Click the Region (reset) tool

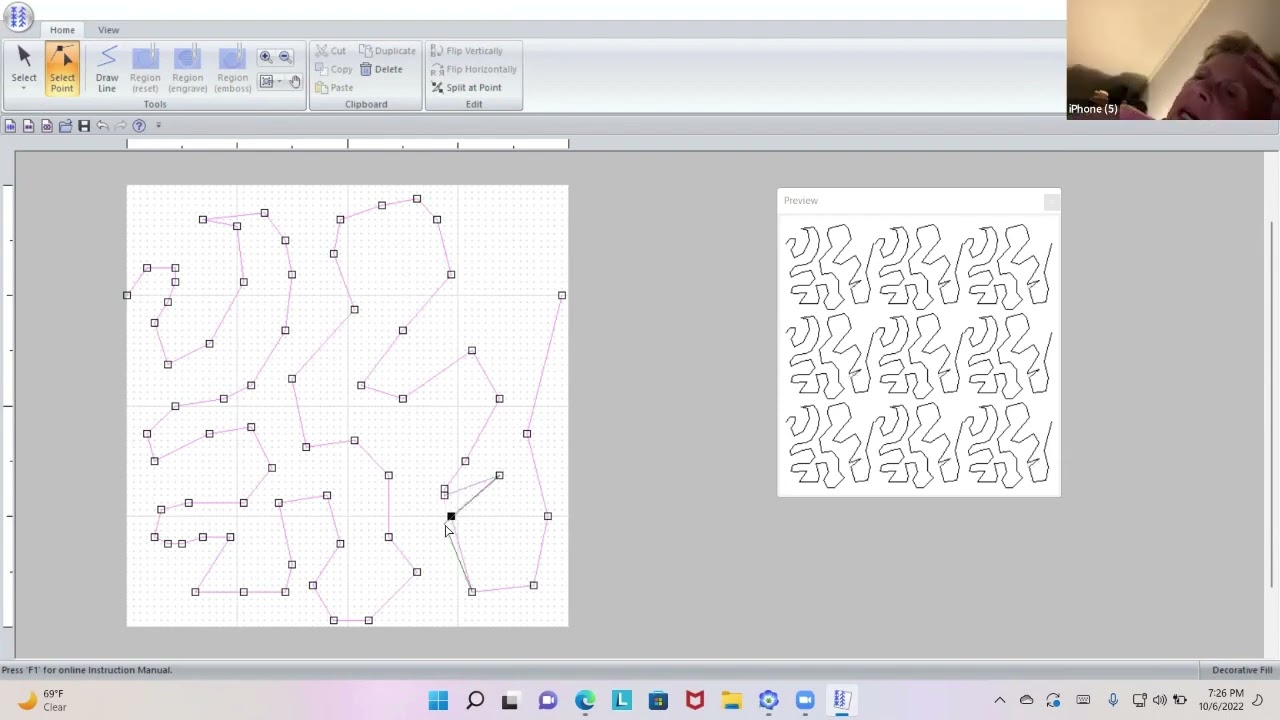(145, 69)
